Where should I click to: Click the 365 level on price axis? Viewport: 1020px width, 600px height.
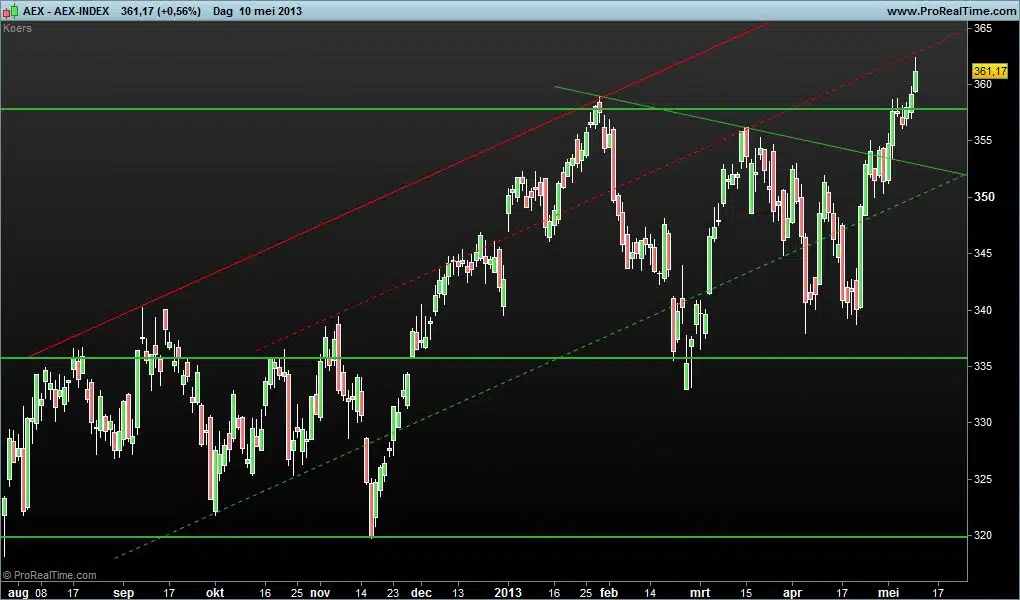coord(982,28)
